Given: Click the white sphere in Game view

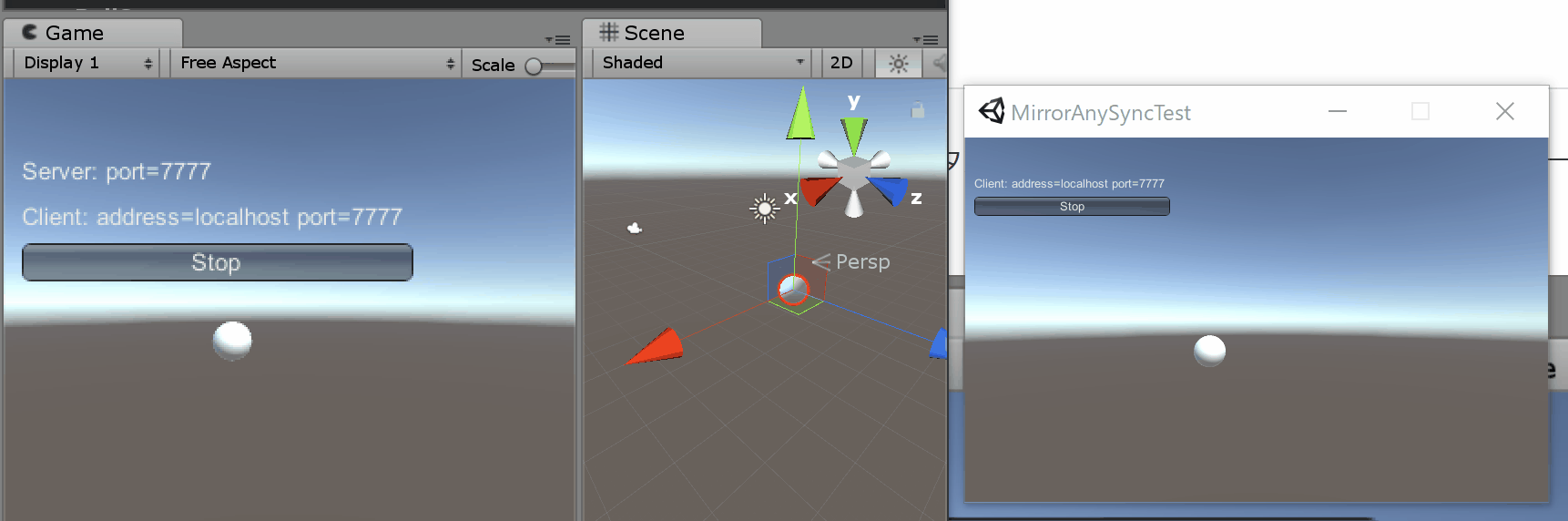Looking at the screenshot, I should tap(232, 341).
